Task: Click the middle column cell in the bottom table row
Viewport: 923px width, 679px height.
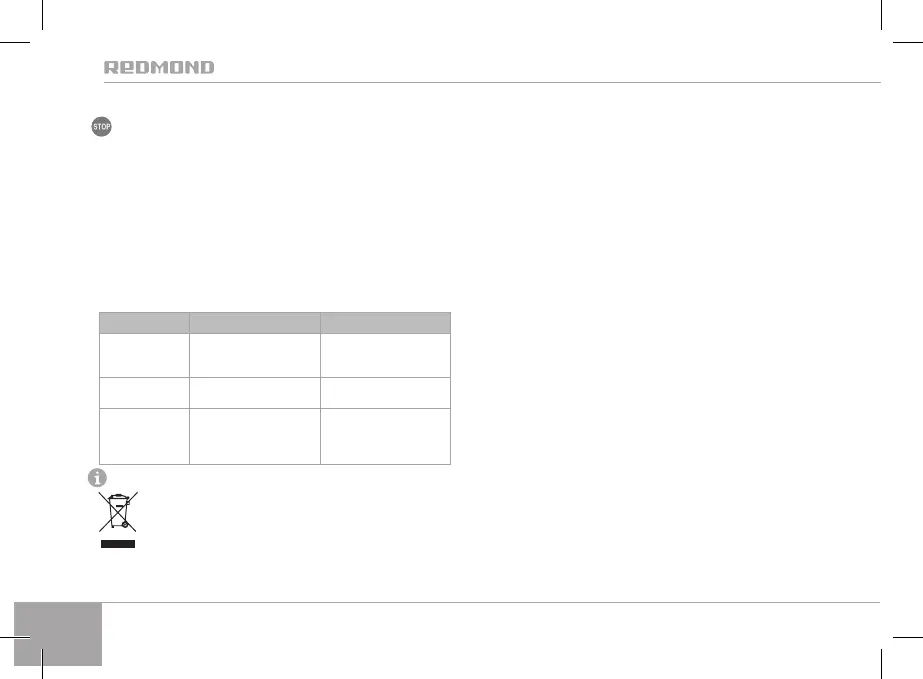Action: click(255, 435)
